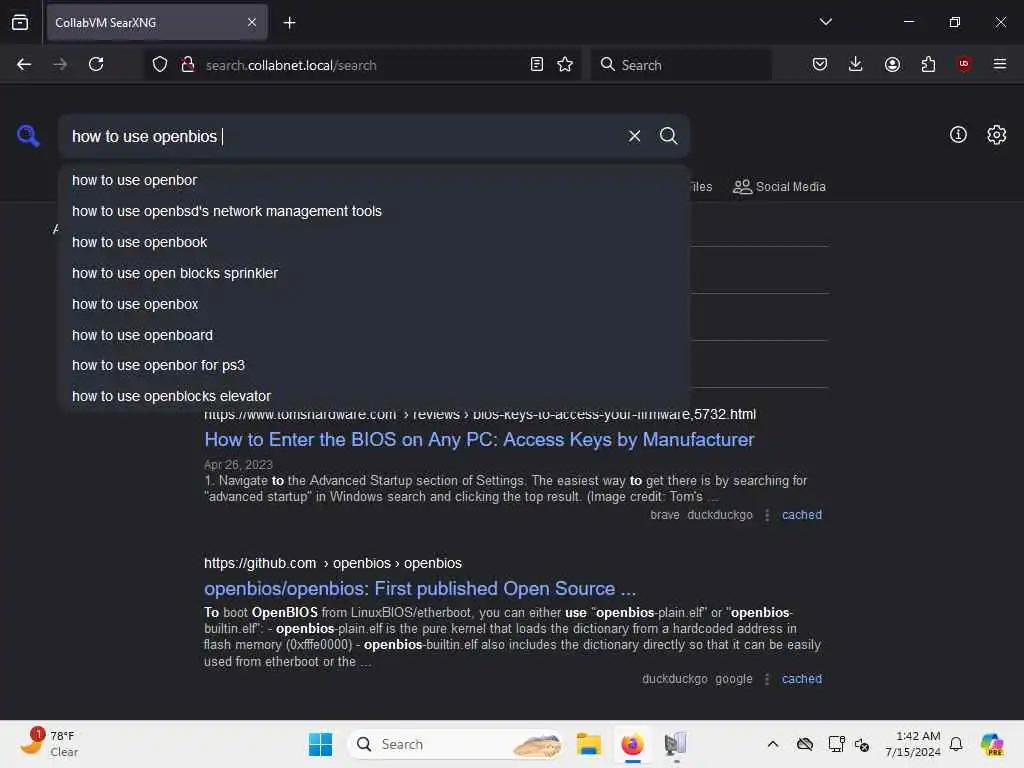The width and height of the screenshot is (1024, 768).
Task: Open result options dots beside duckduckgo google
Action: pyautogui.click(x=767, y=679)
